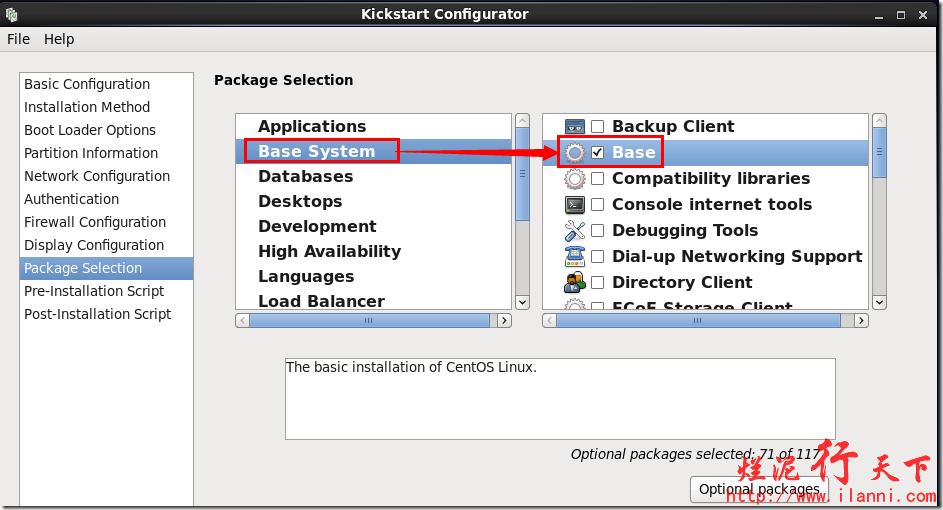943x510 pixels.
Task: Click the Base group gear icon
Action: click(x=575, y=153)
